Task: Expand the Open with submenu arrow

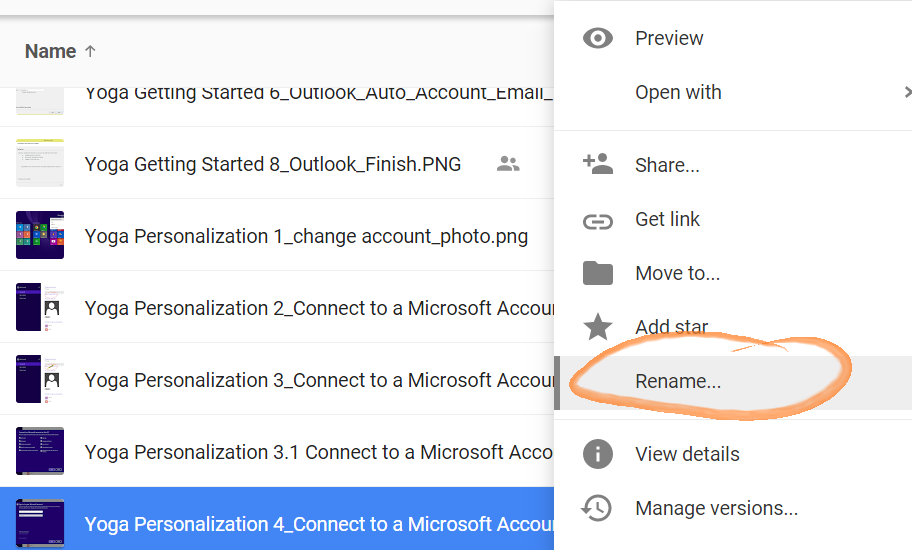Action: click(906, 92)
